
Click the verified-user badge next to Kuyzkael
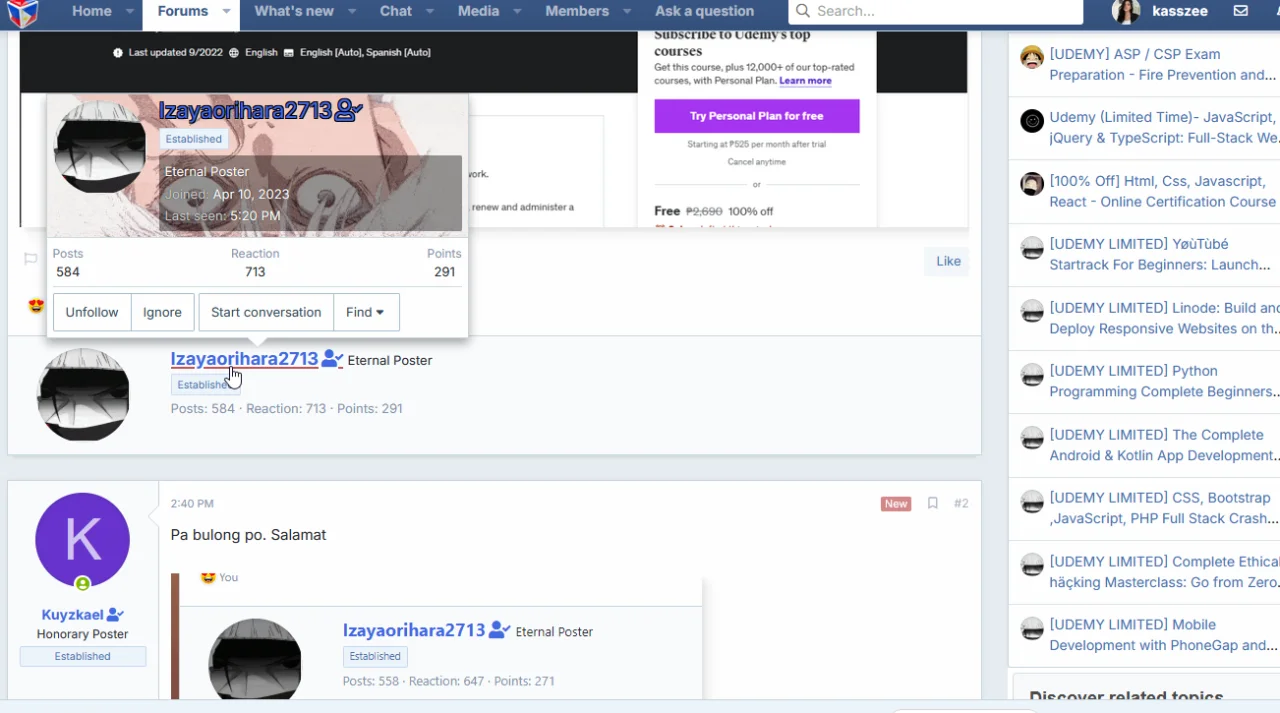point(115,615)
